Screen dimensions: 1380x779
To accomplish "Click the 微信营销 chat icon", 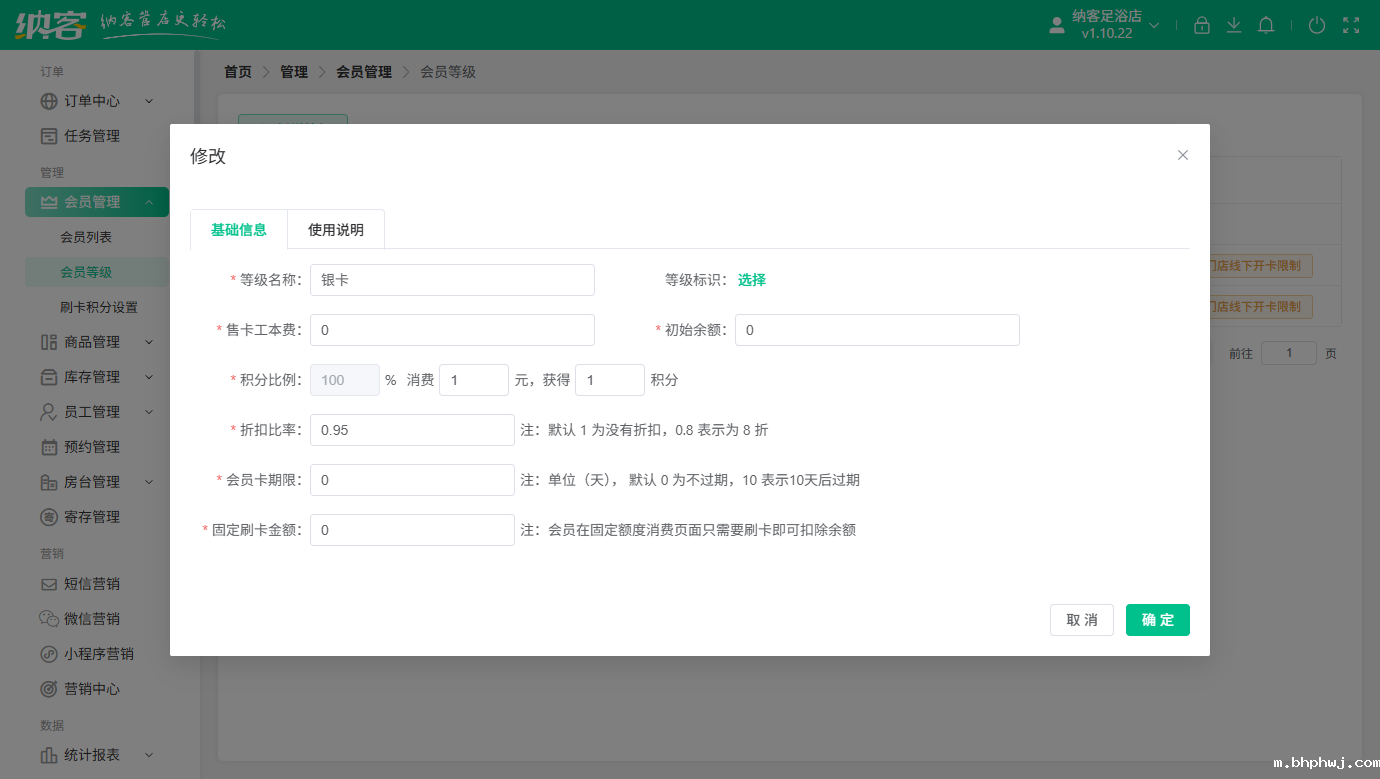I will tap(48, 619).
